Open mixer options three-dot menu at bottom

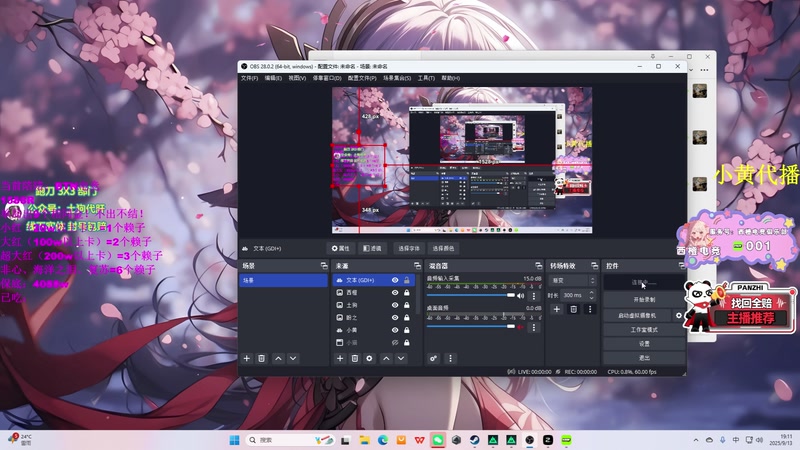click(450, 359)
